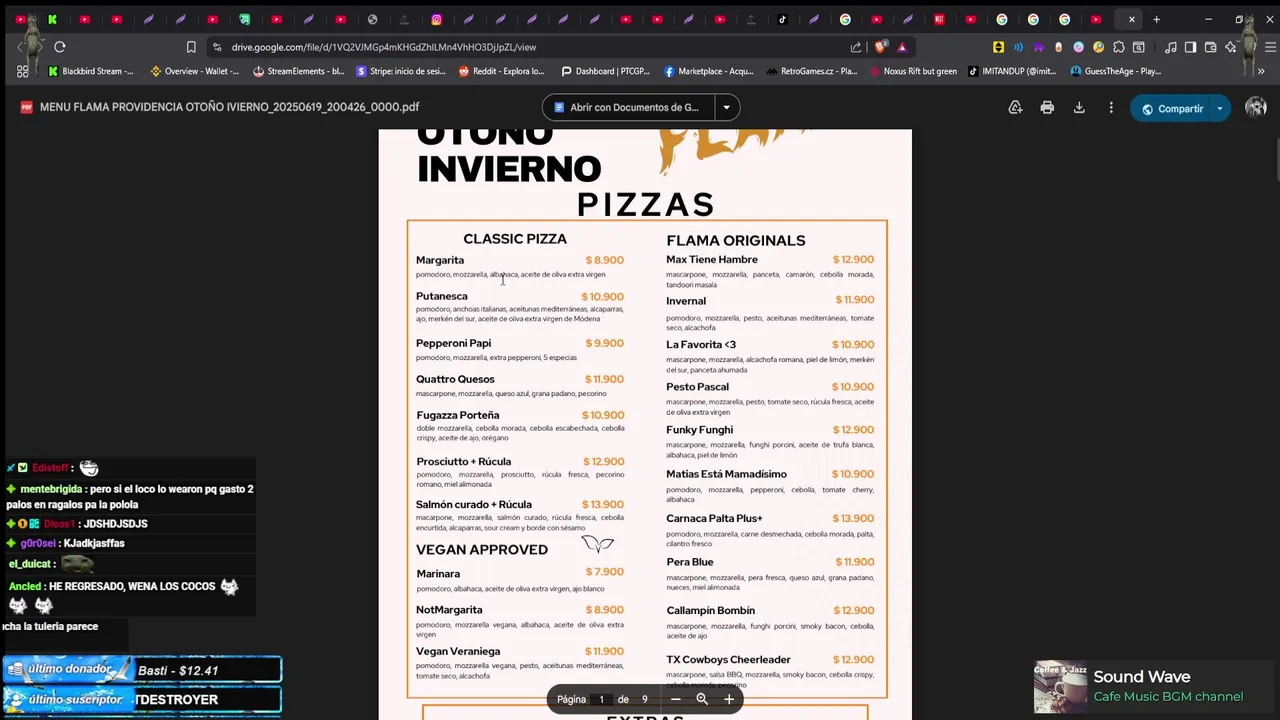This screenshot has width=1280, height=720.
Task: Open Facebook Marketplace bookmark
Action: 709,71
